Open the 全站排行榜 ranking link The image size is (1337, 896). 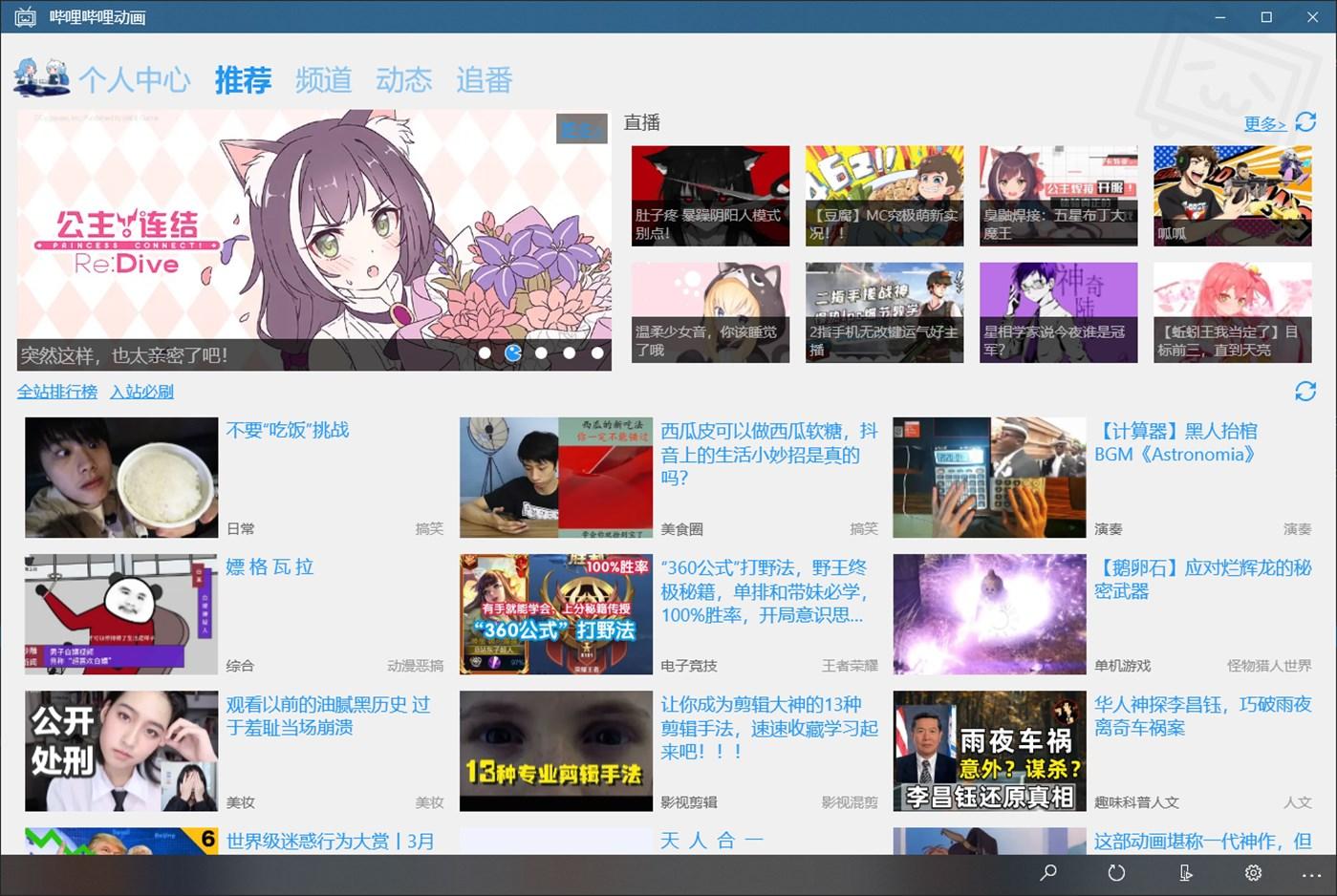57,392
